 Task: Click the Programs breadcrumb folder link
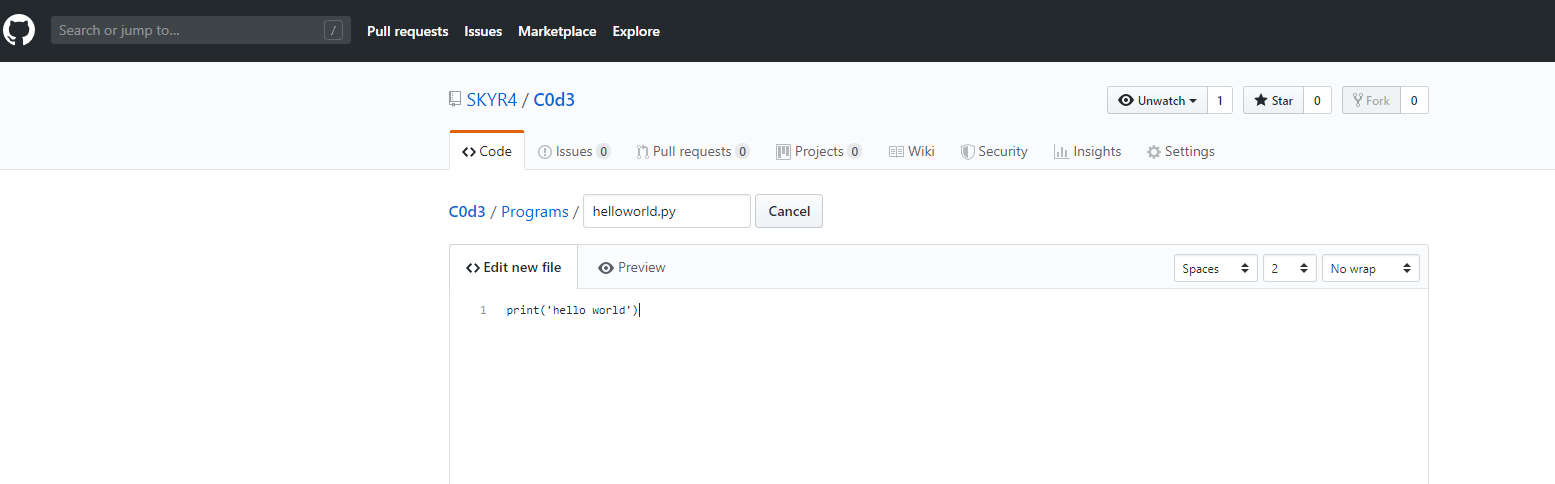535,212
